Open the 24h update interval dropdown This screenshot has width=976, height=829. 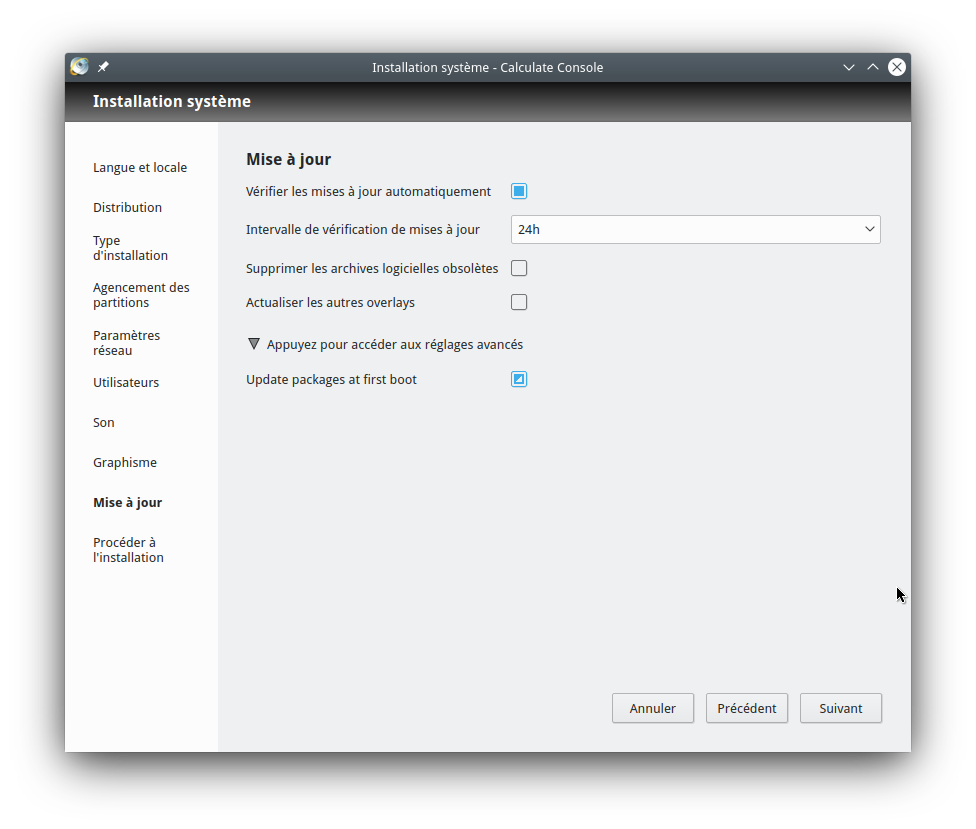695,229
